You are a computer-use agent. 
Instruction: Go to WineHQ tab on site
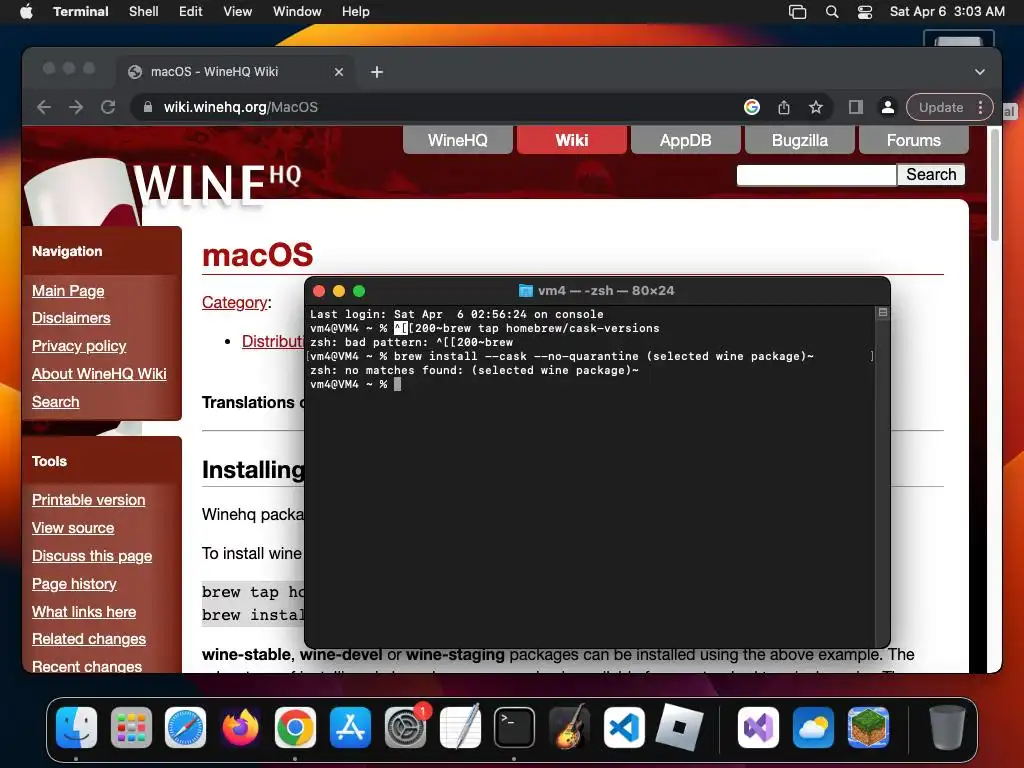tap(458, 140)
